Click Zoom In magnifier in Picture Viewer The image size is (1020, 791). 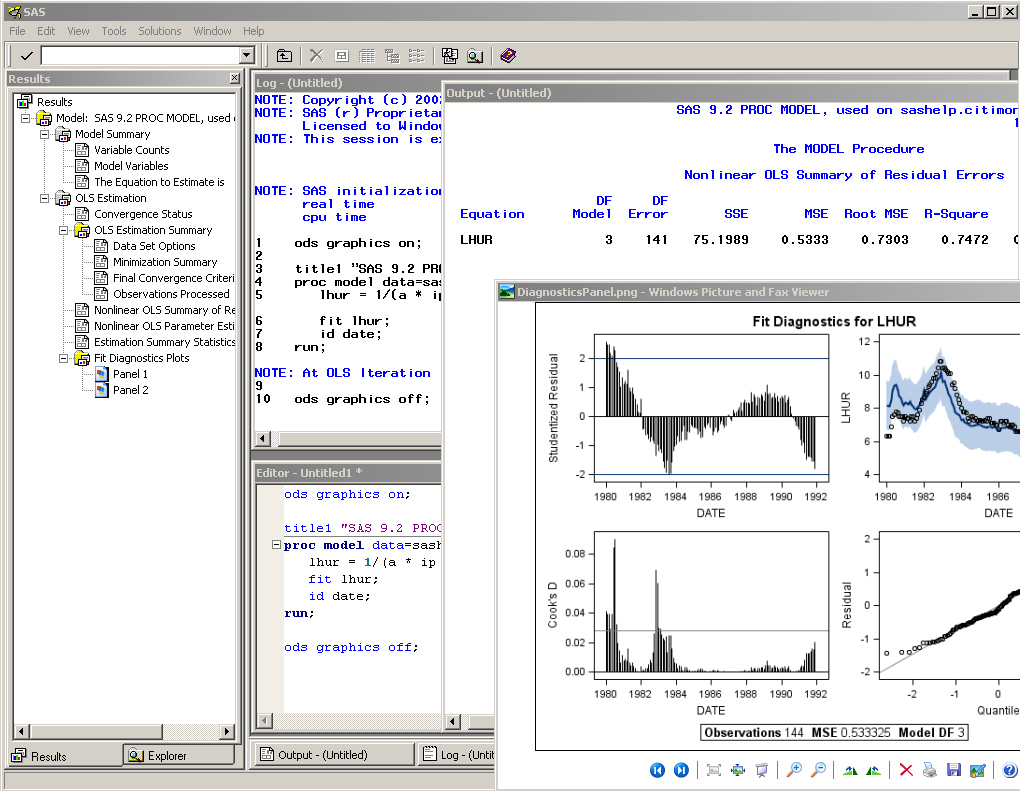(794, 770)
